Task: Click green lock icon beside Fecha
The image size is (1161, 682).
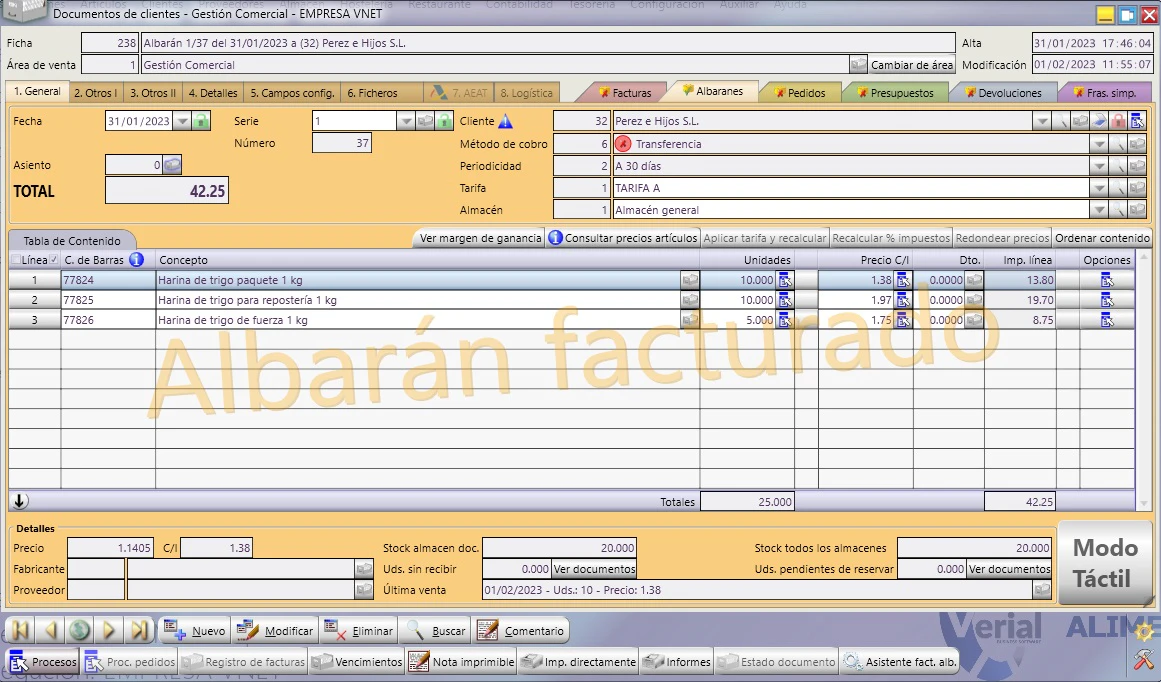Action: 201,121
